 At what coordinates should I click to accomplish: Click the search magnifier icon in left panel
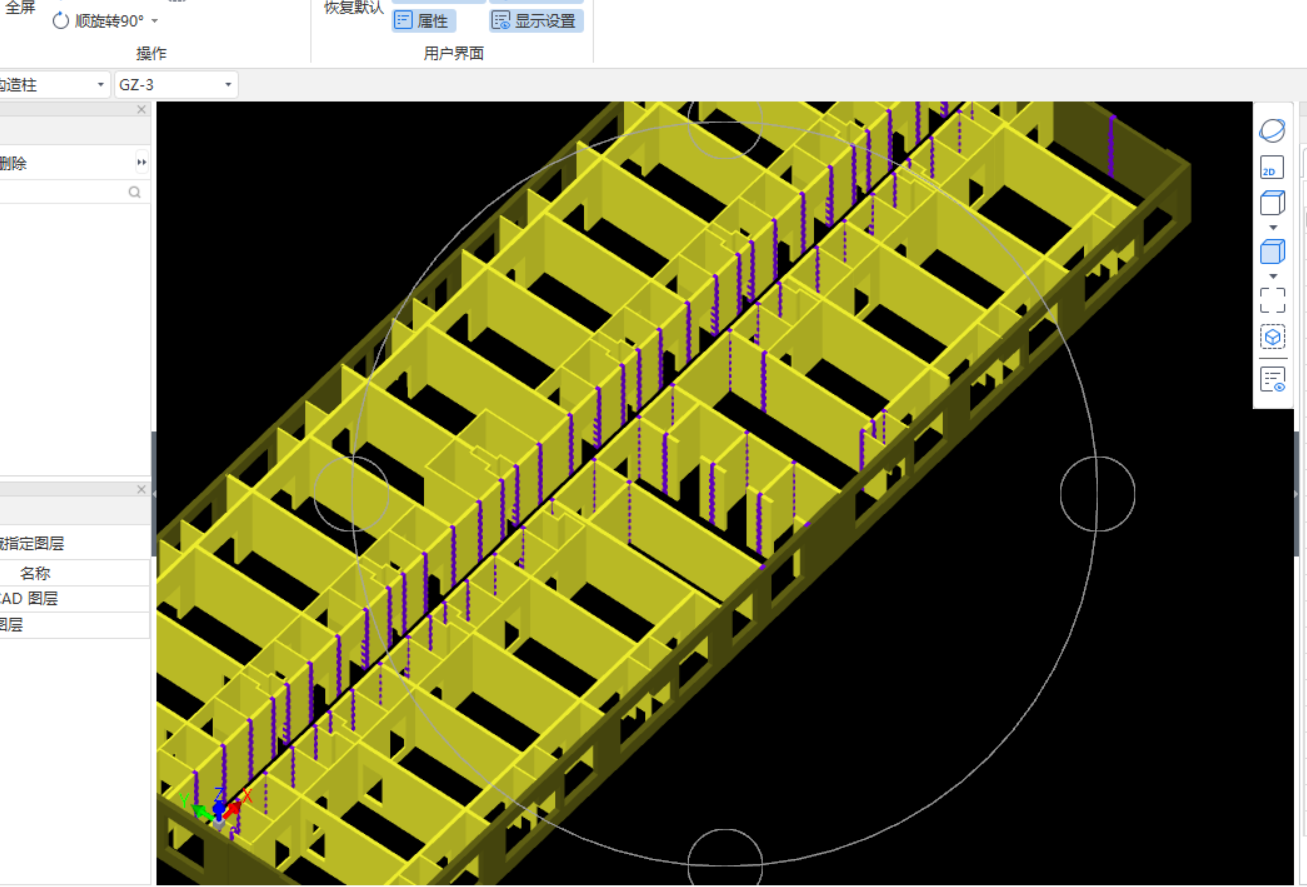135,193
